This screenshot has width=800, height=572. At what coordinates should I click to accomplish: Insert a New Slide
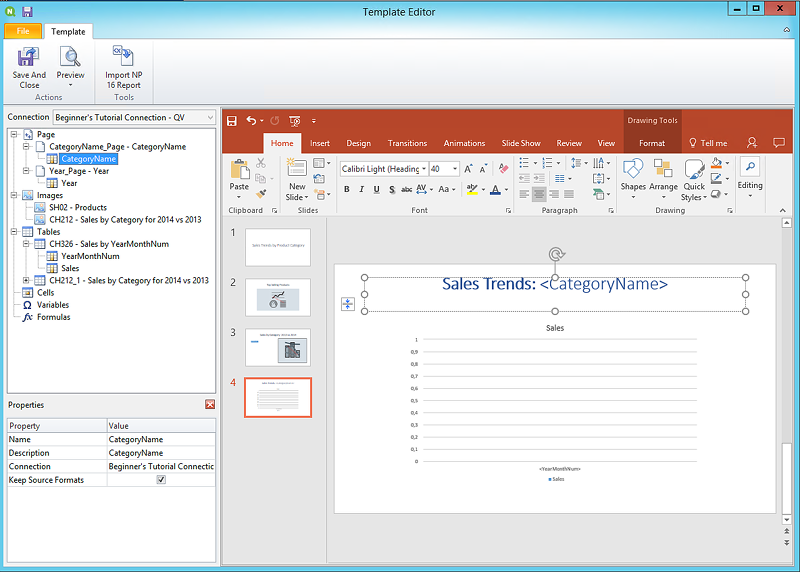coord(297,170)
